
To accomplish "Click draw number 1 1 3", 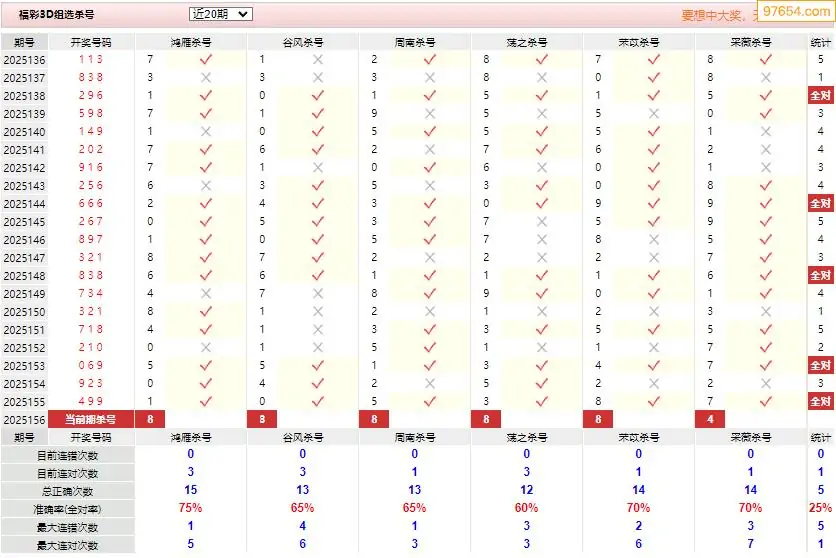I will click(x=91, y=59).
